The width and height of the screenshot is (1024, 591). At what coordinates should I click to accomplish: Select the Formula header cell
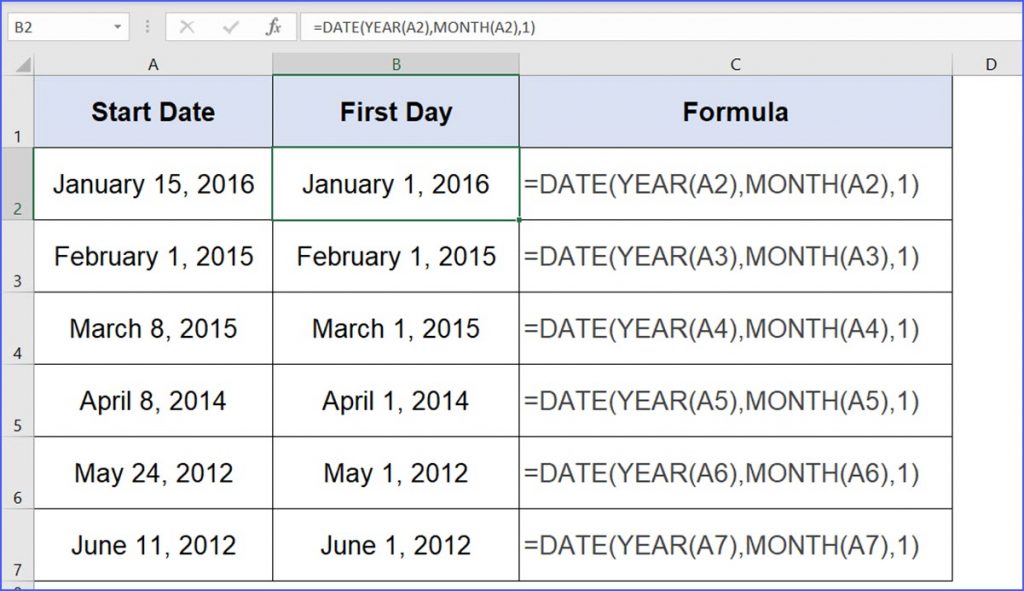point(735,112)
